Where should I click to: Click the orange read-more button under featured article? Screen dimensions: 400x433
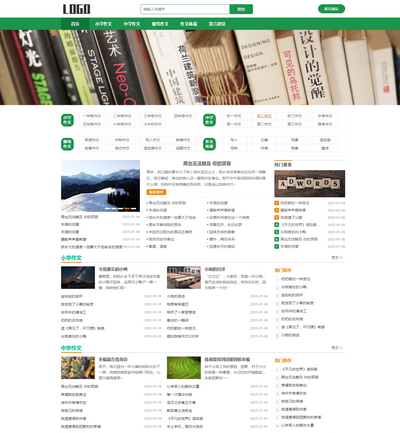(156, 192)
